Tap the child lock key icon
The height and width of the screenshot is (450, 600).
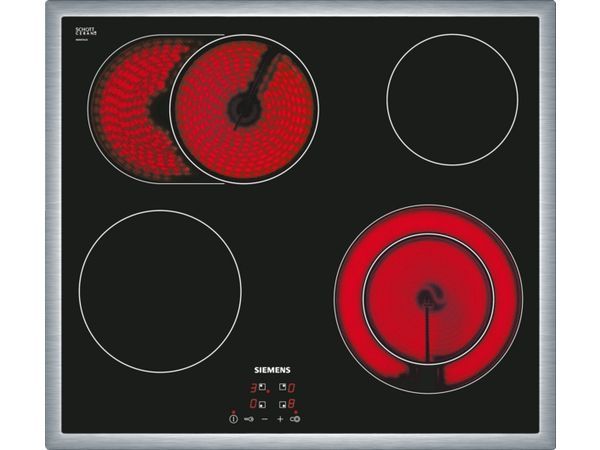249,419
